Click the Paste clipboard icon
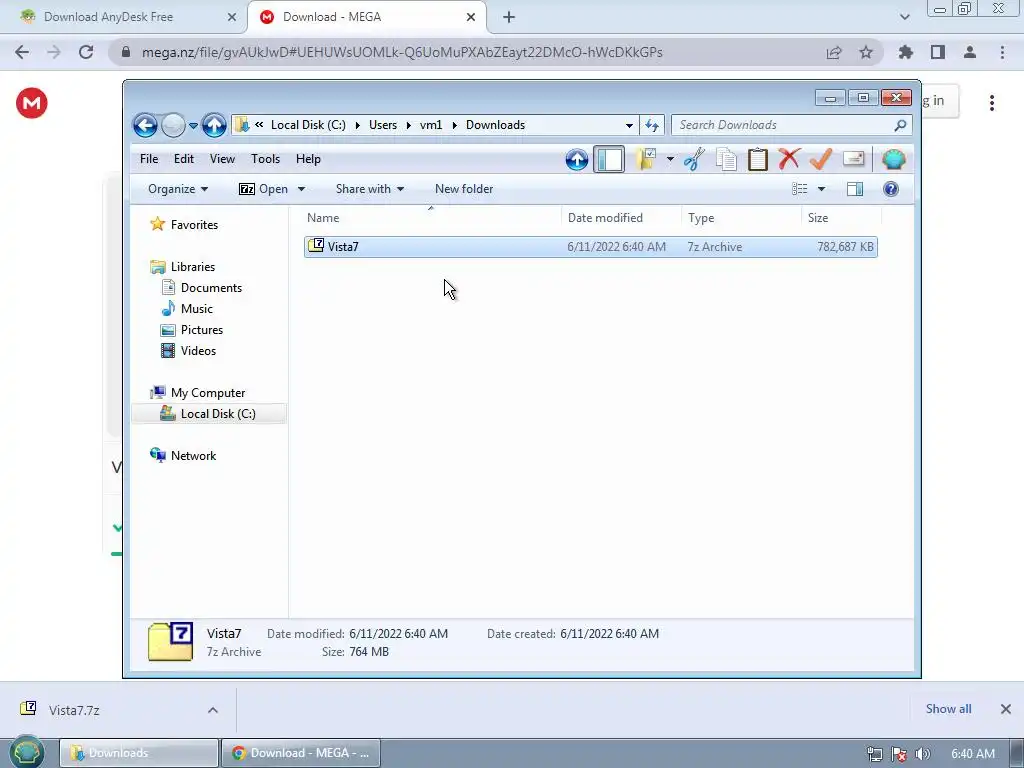Screen dimensions: 1024x768 tap(758, 159)
